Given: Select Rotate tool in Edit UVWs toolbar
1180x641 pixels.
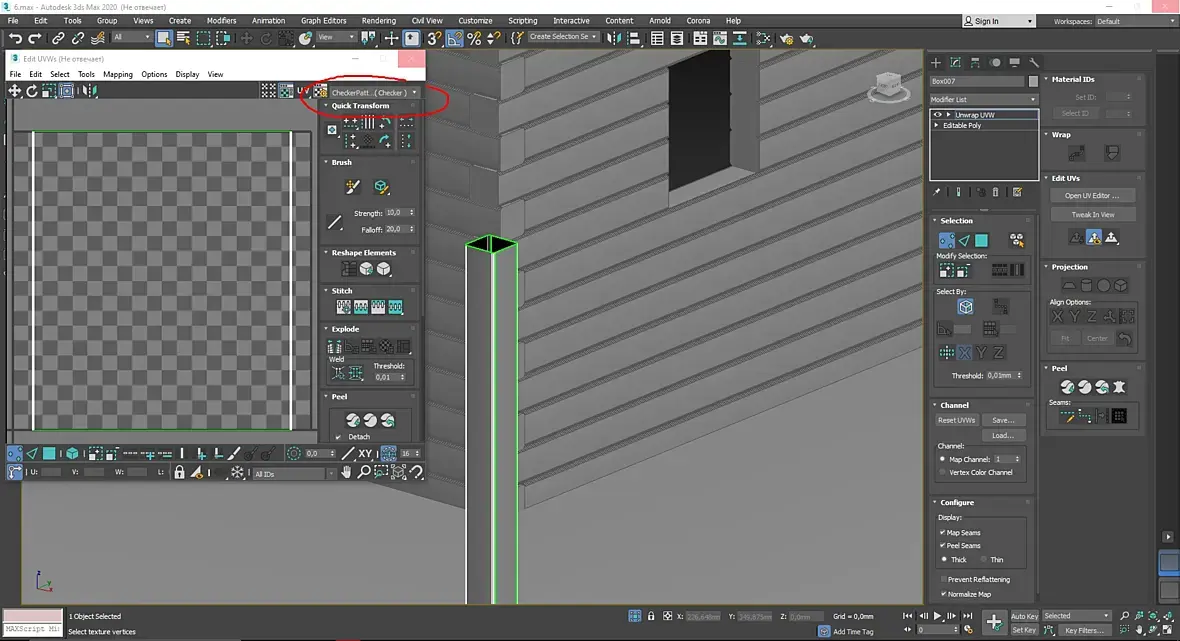Looking at the screenshot, I should pyautogui.click(x=32, y=91).
